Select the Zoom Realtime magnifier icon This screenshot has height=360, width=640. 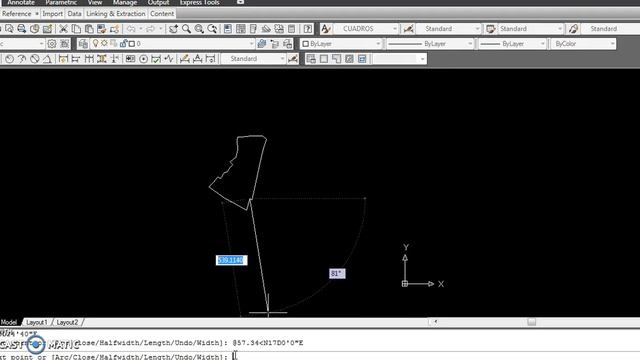click(x=187, y=29)
